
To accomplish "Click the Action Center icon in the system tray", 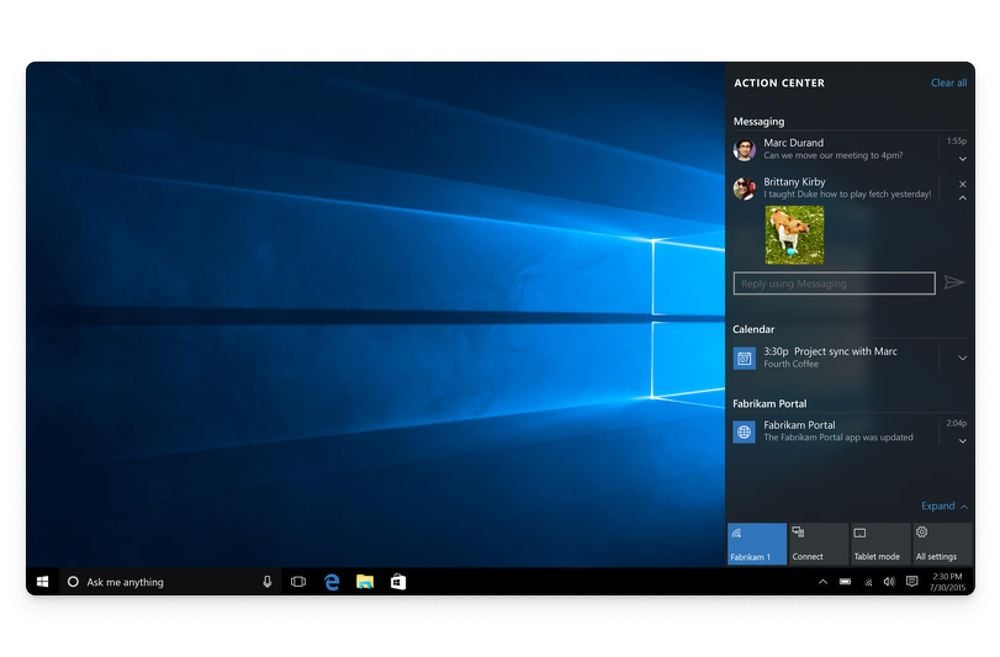I will tap(911, 581).
